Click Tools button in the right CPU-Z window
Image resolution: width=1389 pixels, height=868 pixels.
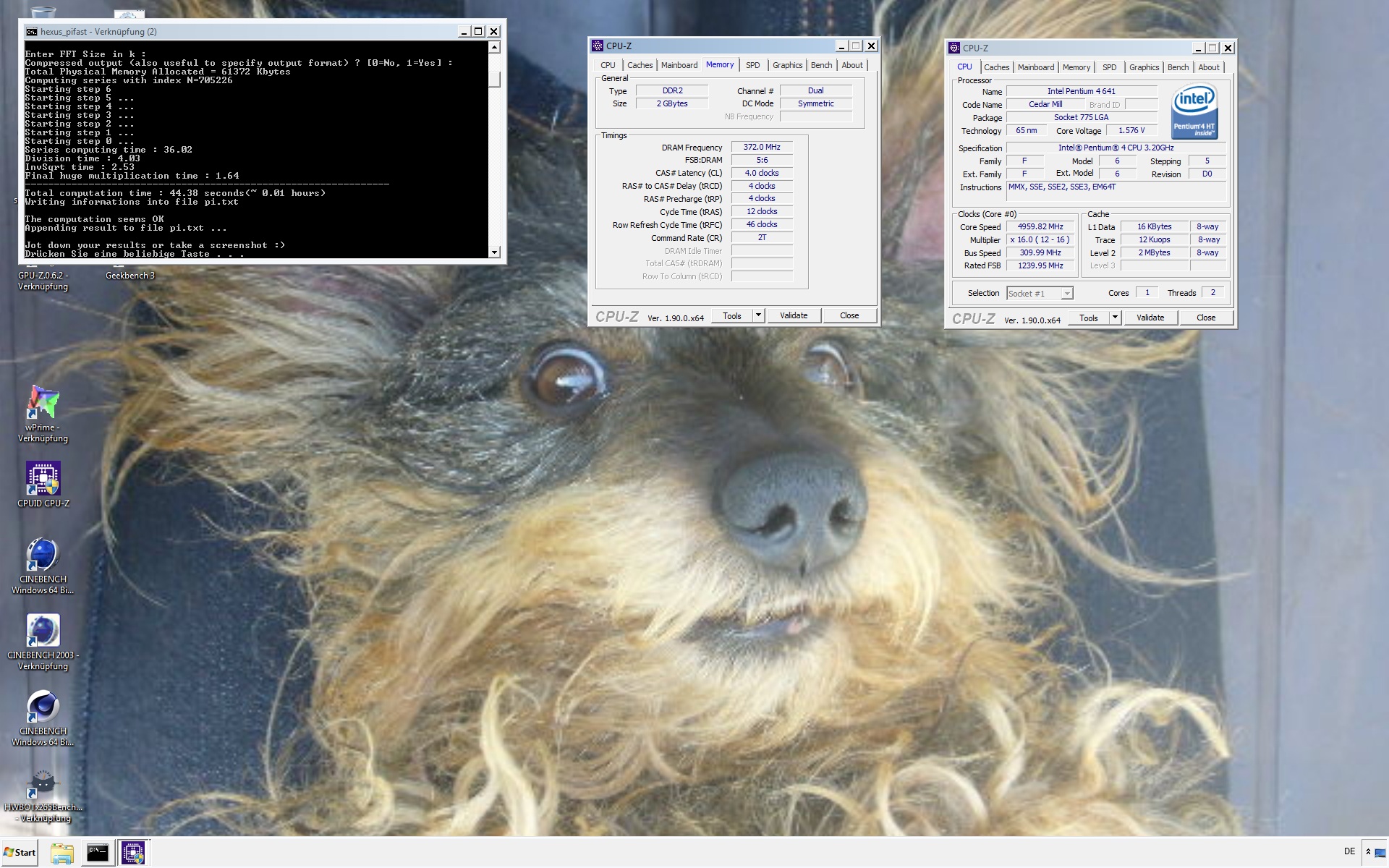pos(1089,318)
